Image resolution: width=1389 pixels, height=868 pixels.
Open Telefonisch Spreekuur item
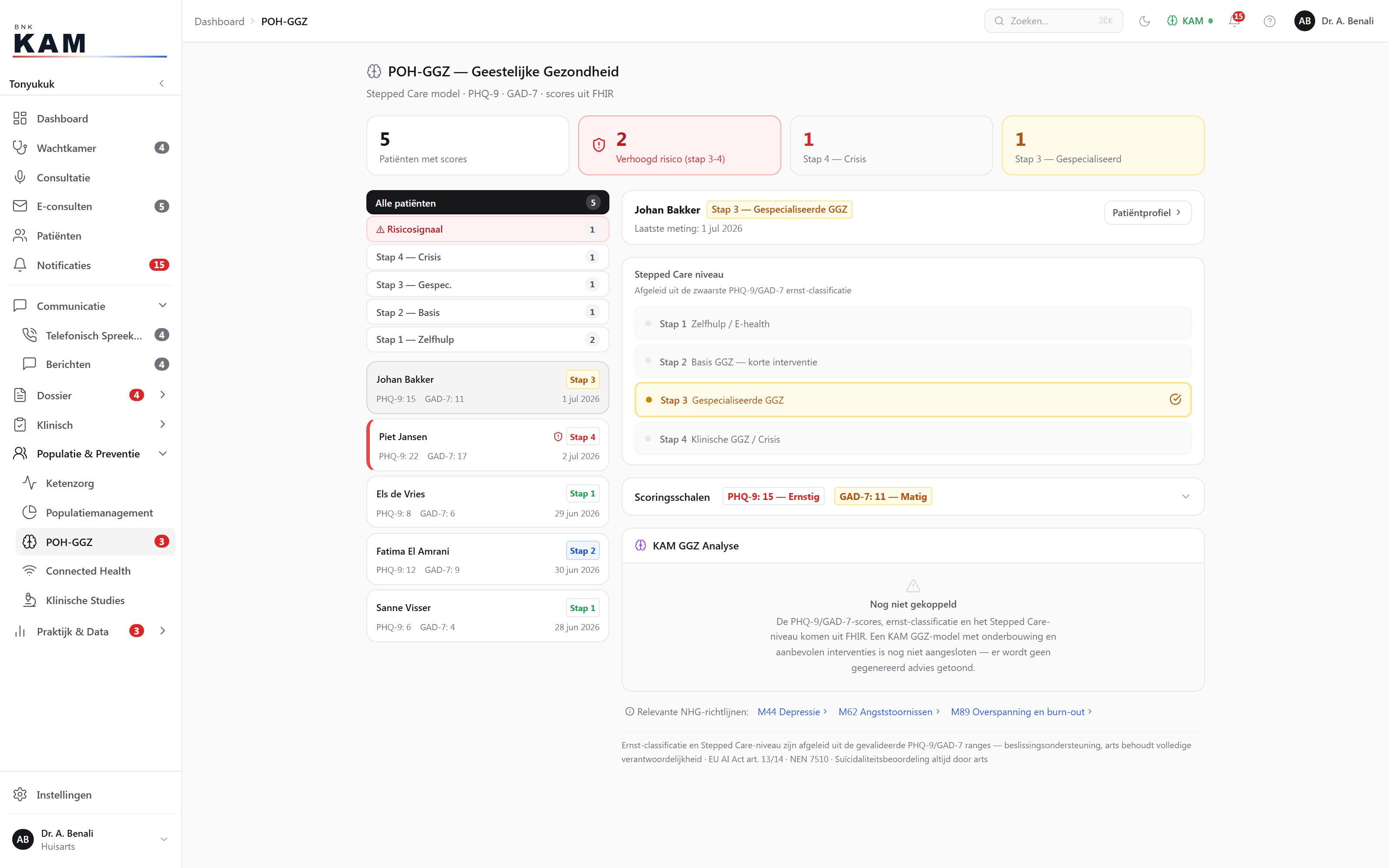95,335
